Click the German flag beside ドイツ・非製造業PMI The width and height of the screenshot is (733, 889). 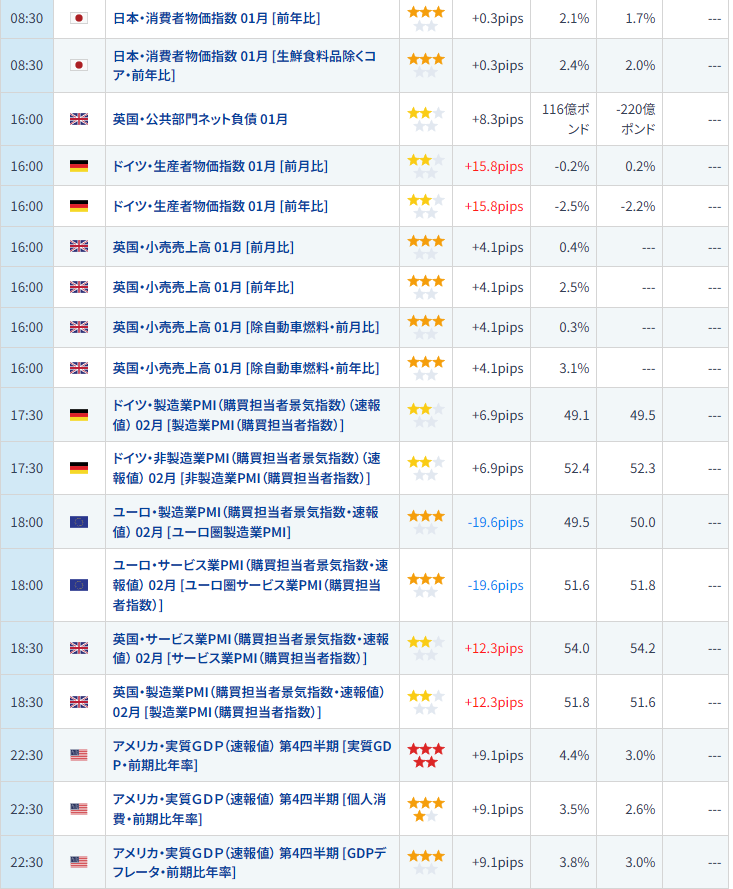point(79,468)
